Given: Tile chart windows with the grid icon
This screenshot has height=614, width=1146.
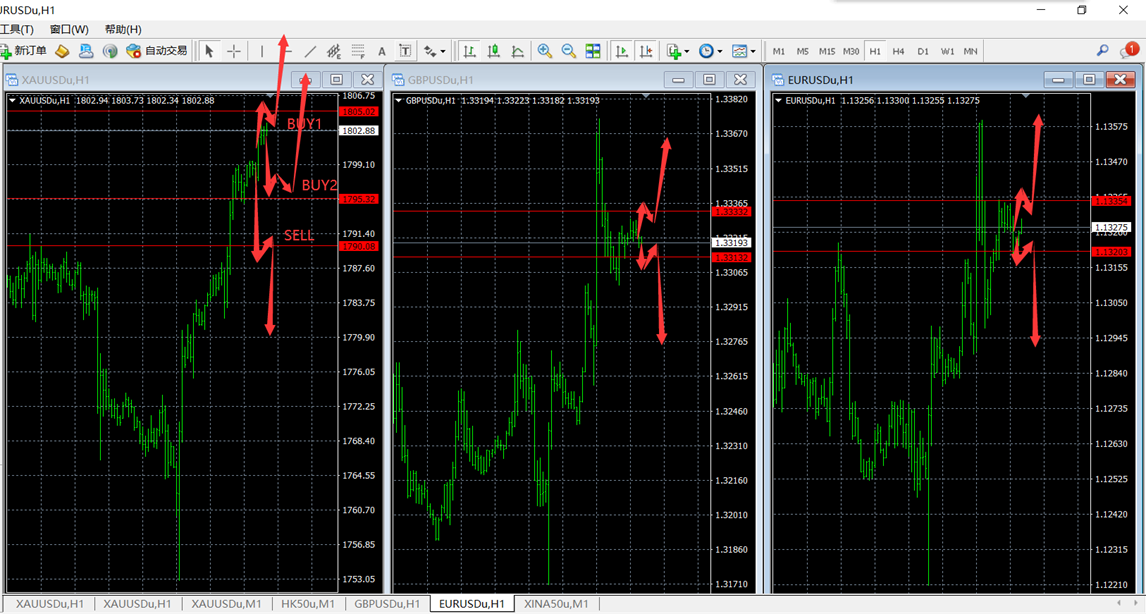Looking at the screenshot, I should tap(593, 51).
